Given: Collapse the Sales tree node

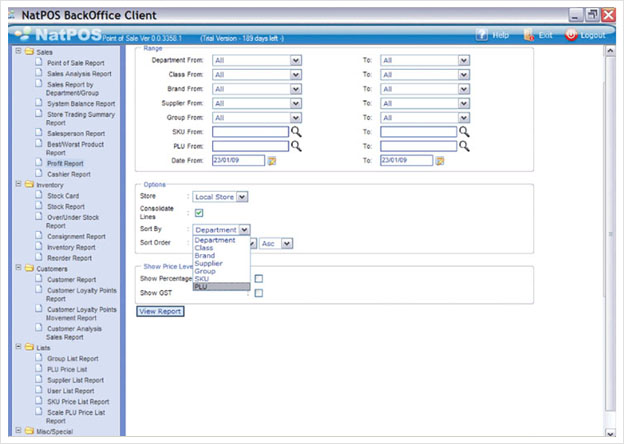Looking at the screenshot, I should tap(18, 51).
